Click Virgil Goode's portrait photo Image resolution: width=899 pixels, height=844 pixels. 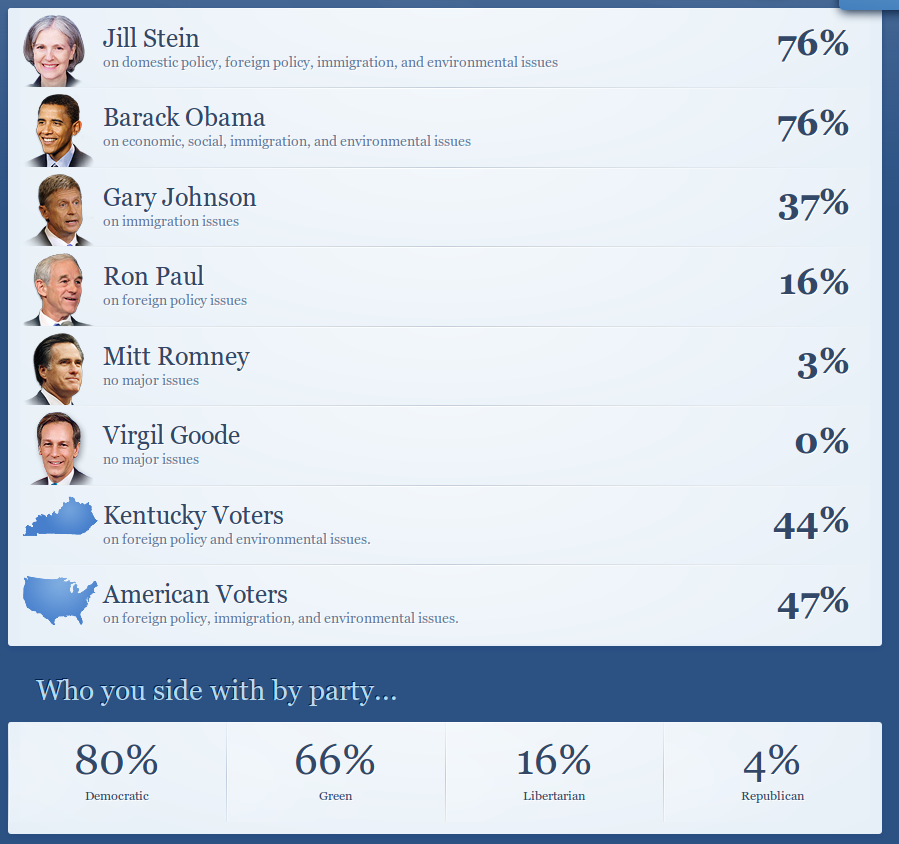click(58, 447)
